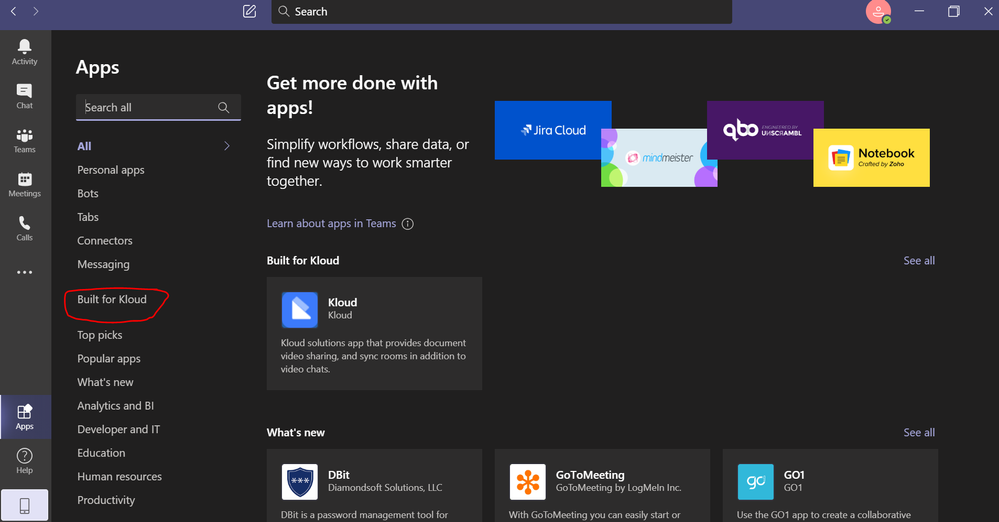Select Productivity category
The image size is (999, 522).
pyautogui.click(x=106, y=500)
